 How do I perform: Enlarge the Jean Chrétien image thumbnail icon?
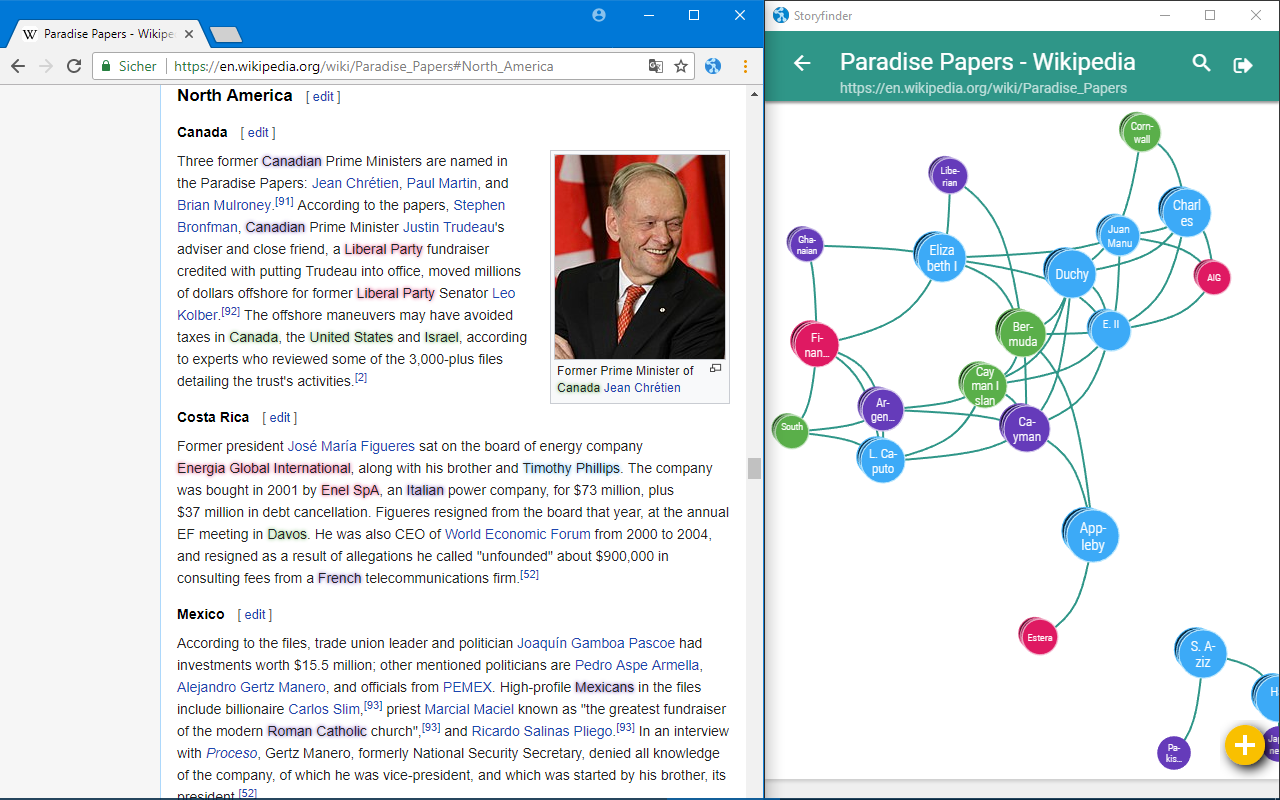tap(715, 369)
